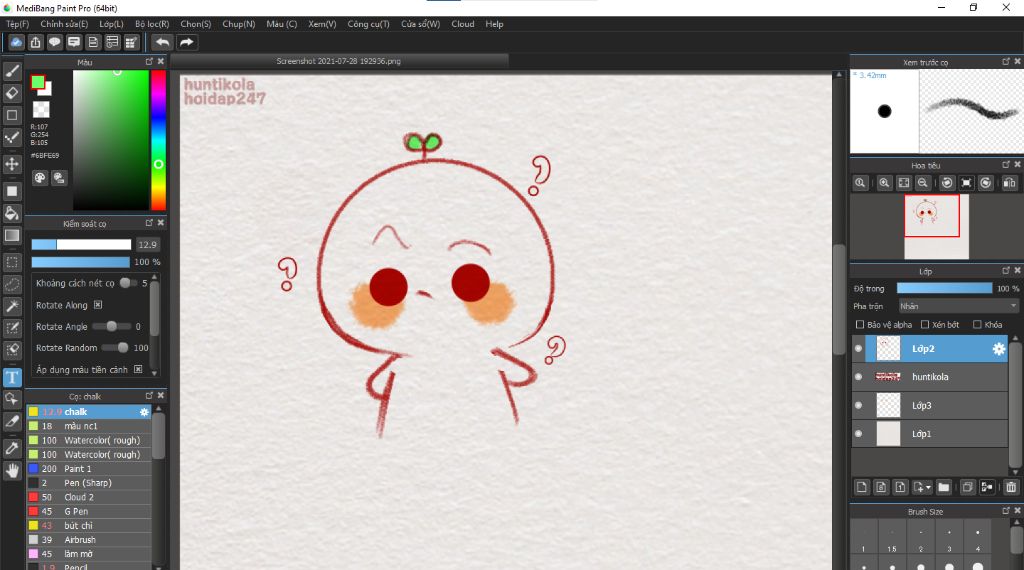Select the Lasso tool

point(12,285)
